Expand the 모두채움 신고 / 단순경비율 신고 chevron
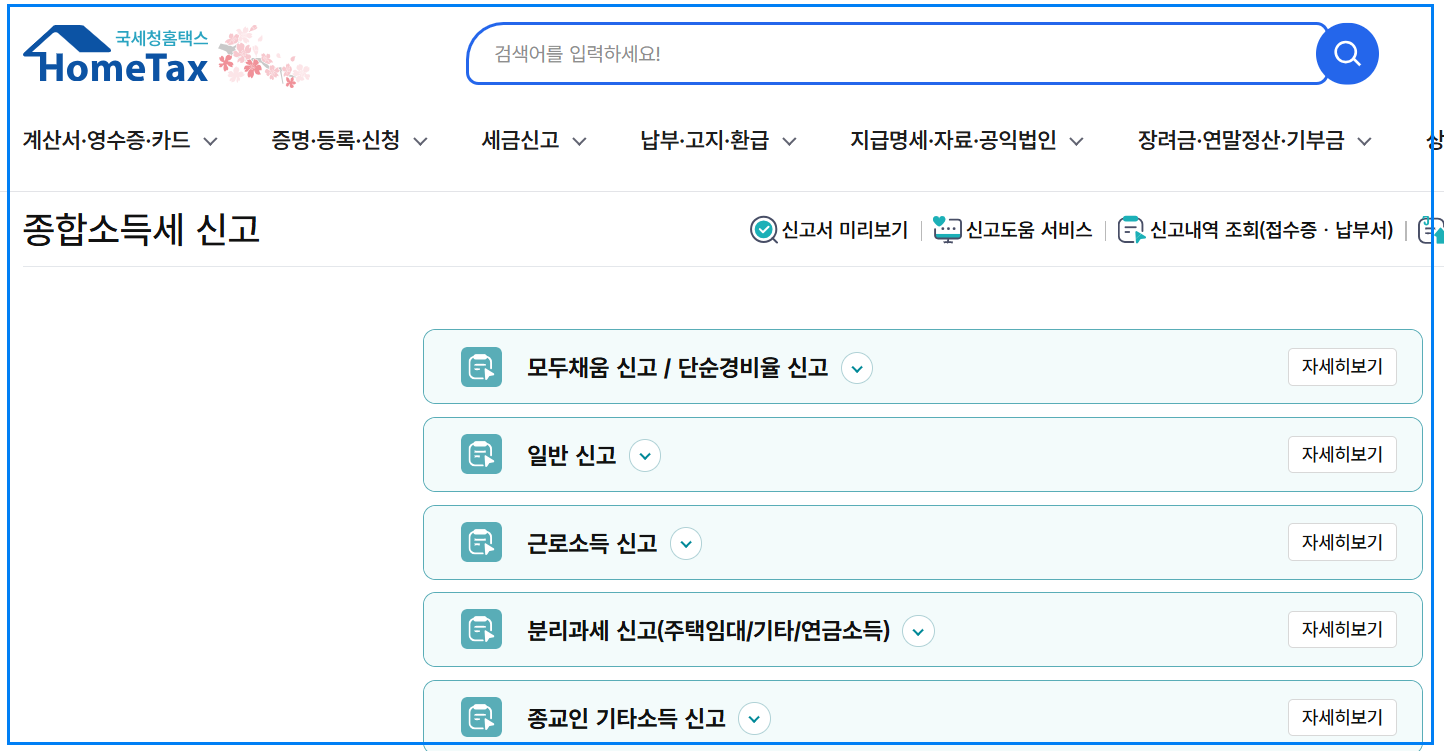 pyautogui.click(x=857, y=369)
